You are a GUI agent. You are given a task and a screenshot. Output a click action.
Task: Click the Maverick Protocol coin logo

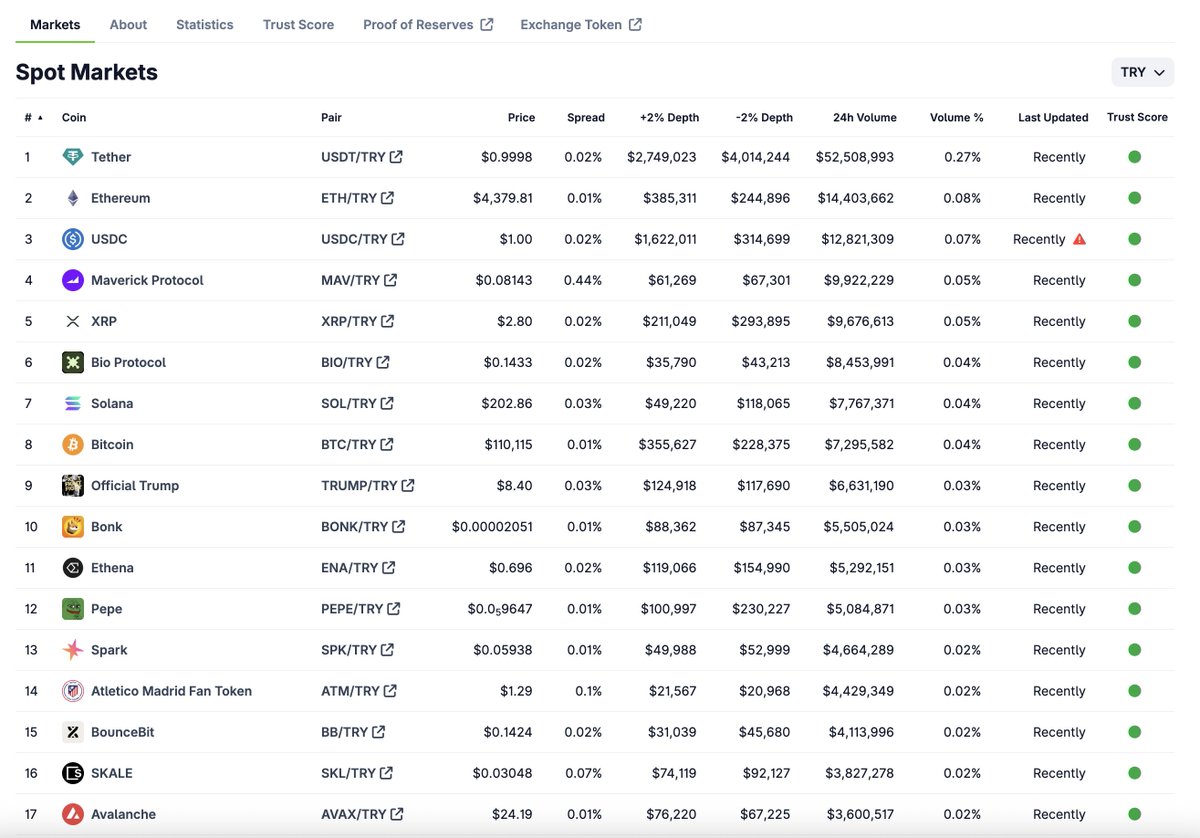pyautogui.click(x=73, y=280)
